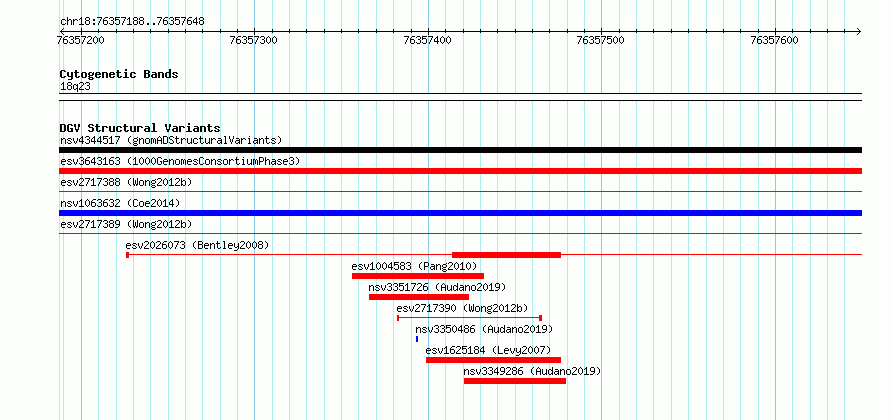890x420 pixels.
Task: Click the red esv1004583 variant bar
Action: click(418, 276)
